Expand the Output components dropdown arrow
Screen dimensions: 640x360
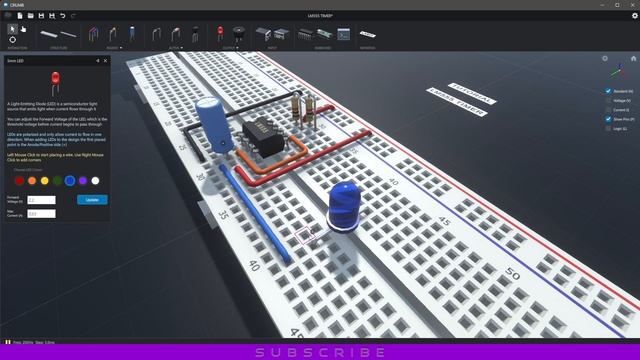(237, 48)
